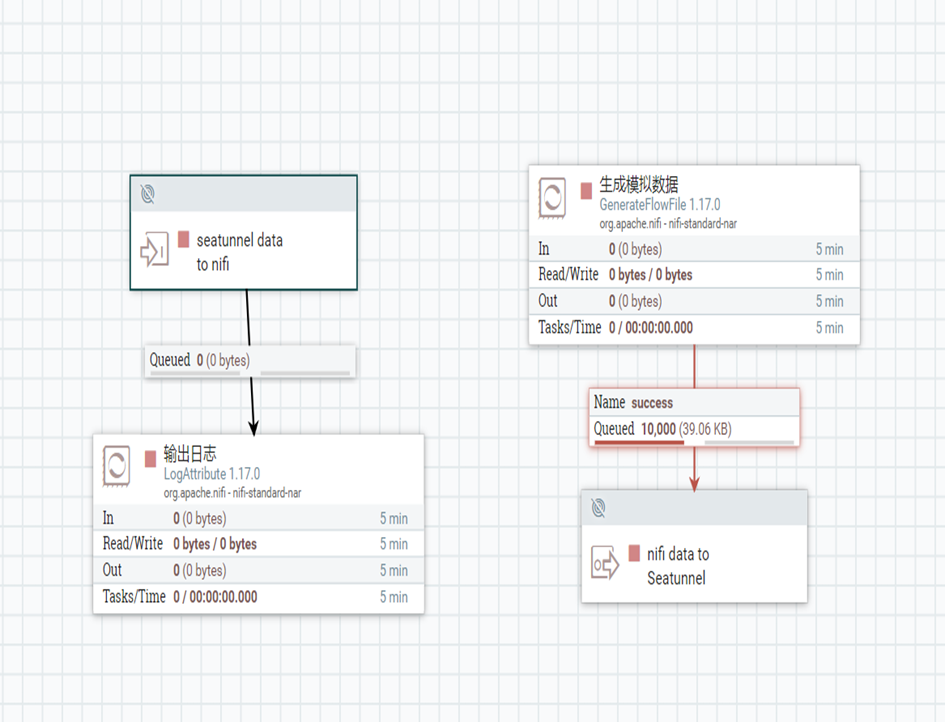This screenshot has width=945, height=722.
Task: Click the LogAttribute 1.17.0 type label
Action: (212, 474)
